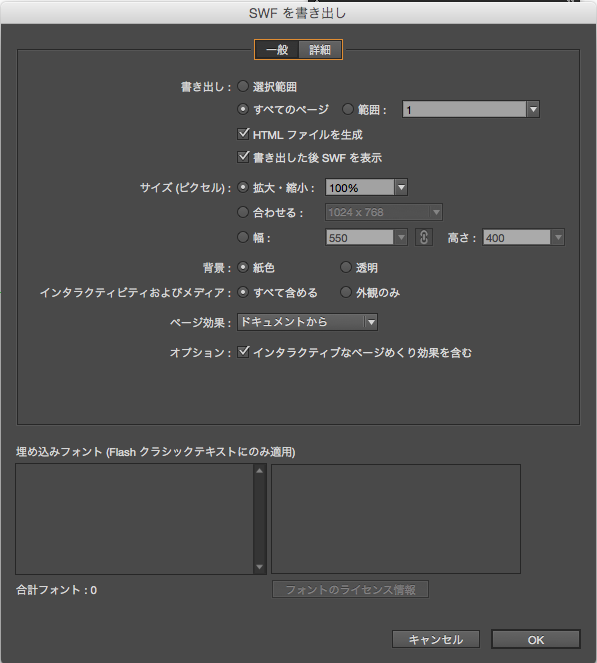Select 透明 background radio button
The height and width of the screenshot is (663, 597).
tap(346, 267)
